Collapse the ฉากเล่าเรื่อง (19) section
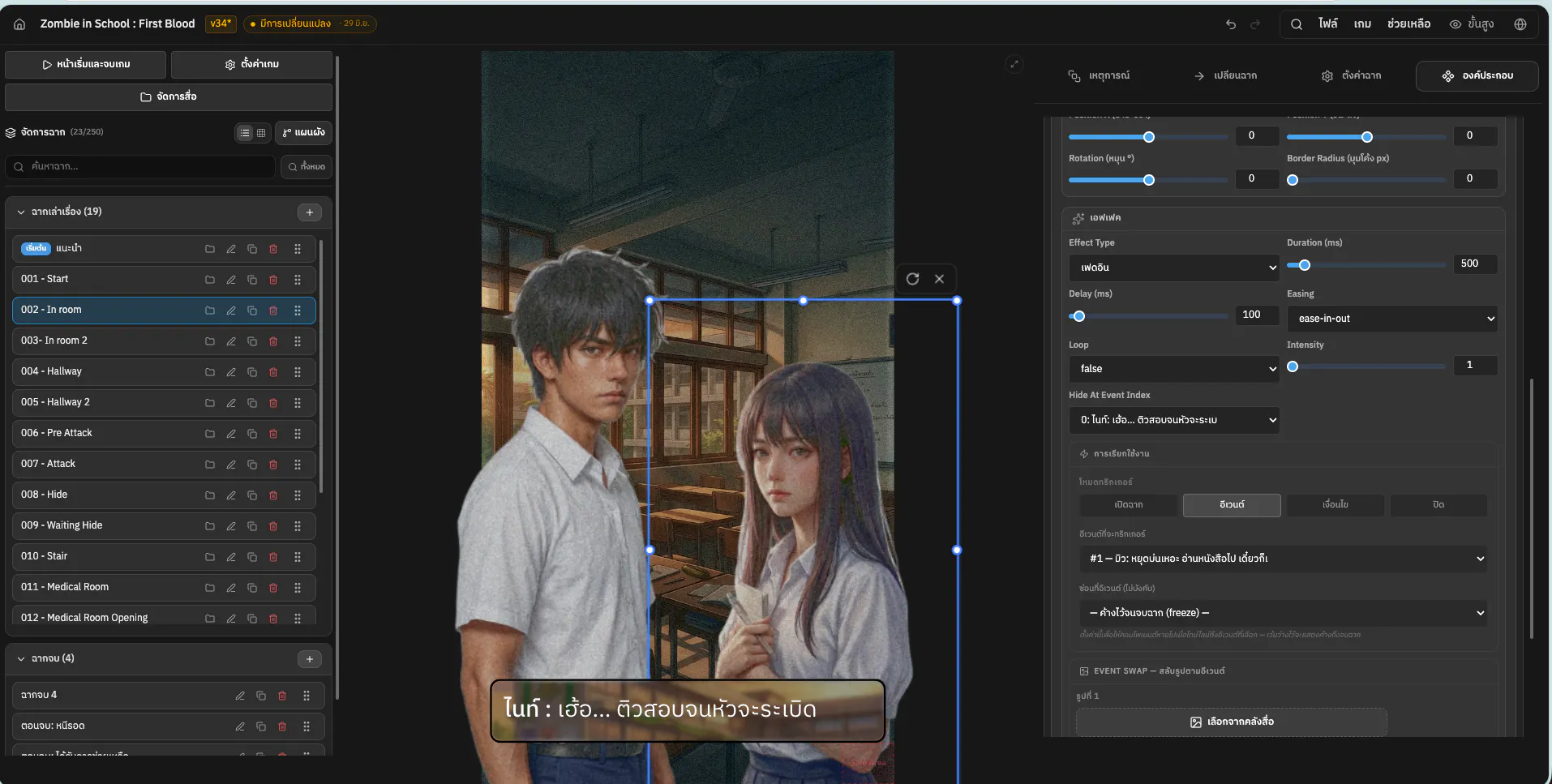 click(x=21, y=212)
